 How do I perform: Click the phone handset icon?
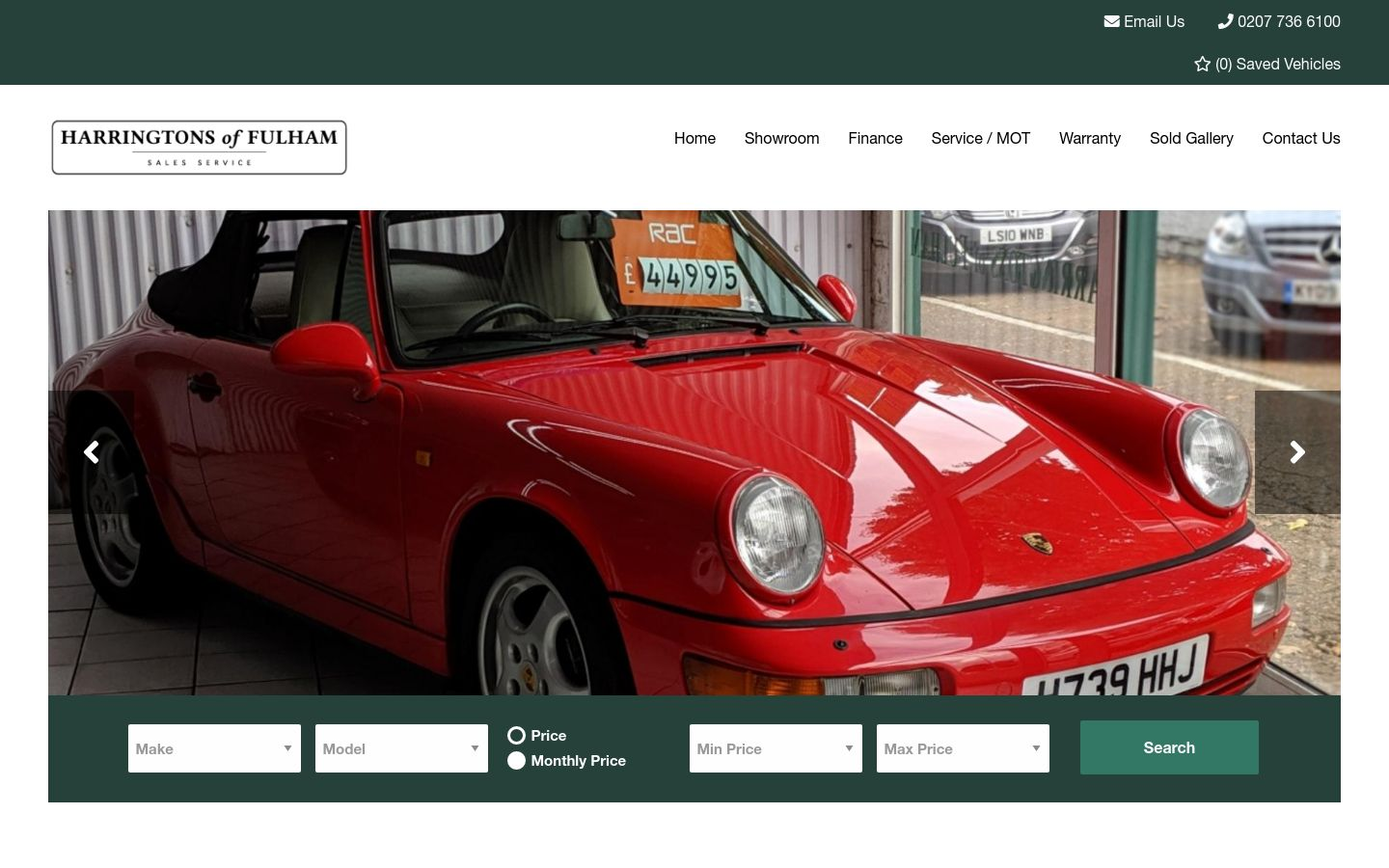point(1225,21)
